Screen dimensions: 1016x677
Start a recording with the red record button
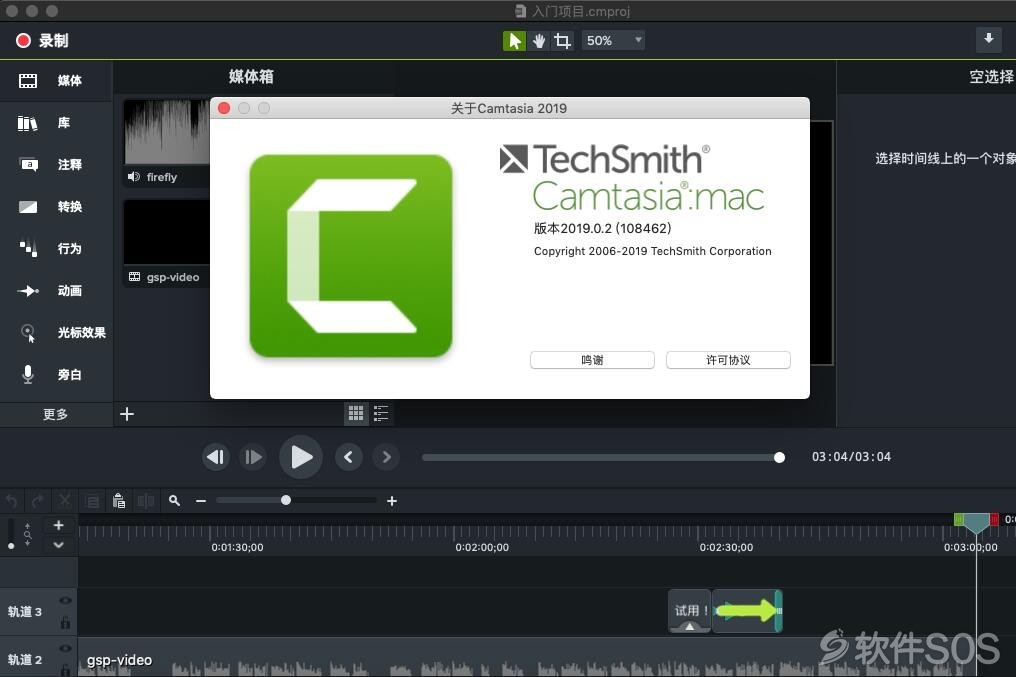coord(23,41)
